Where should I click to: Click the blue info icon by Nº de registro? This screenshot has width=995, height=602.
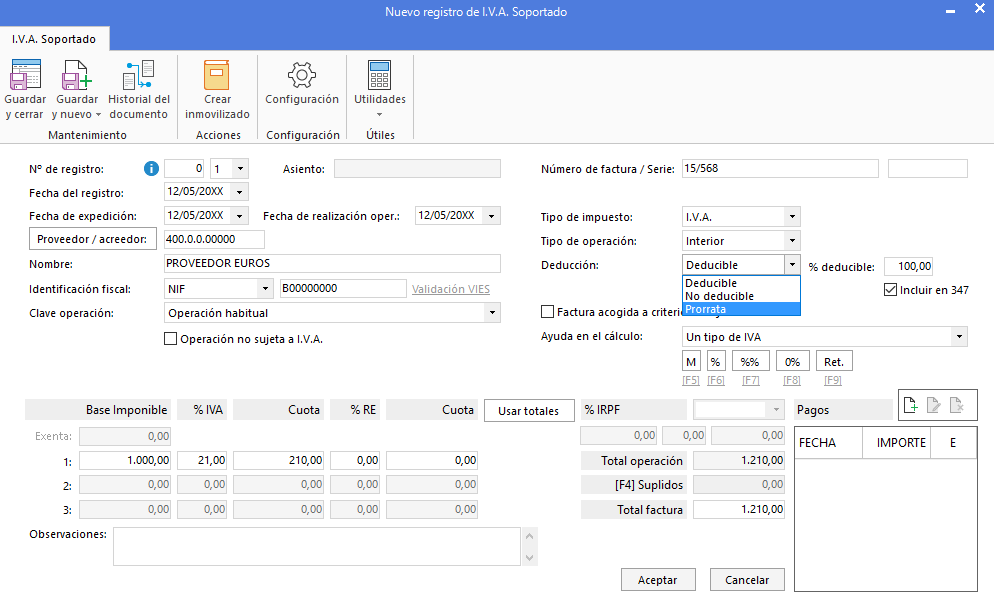point(151,169)
